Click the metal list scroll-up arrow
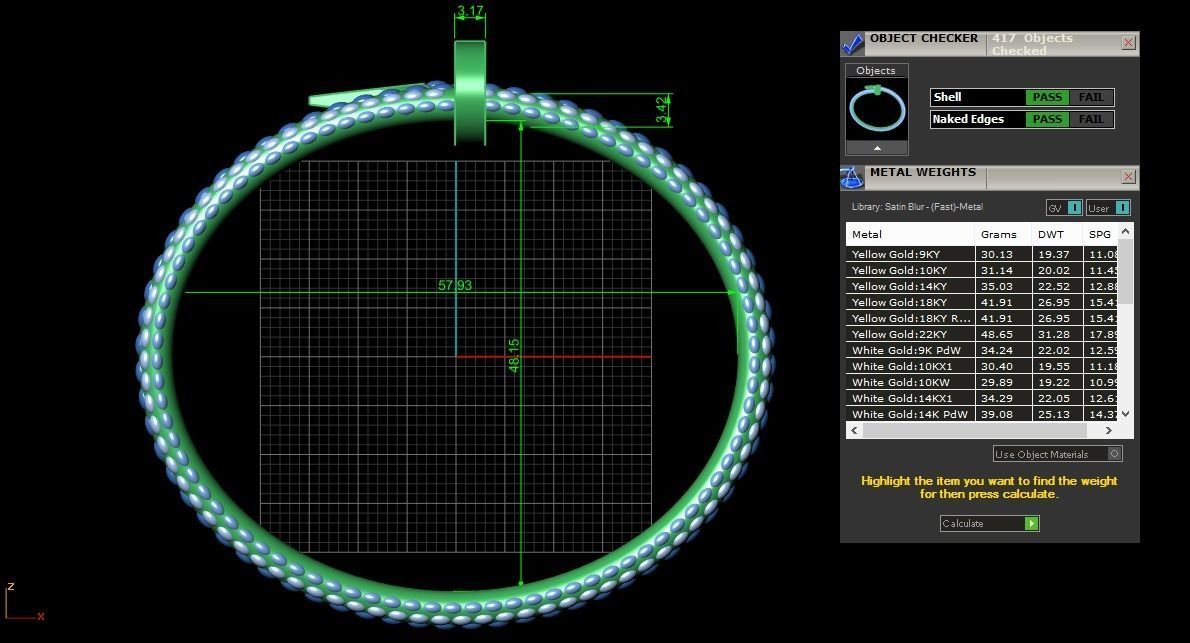 pos(1125,231)
